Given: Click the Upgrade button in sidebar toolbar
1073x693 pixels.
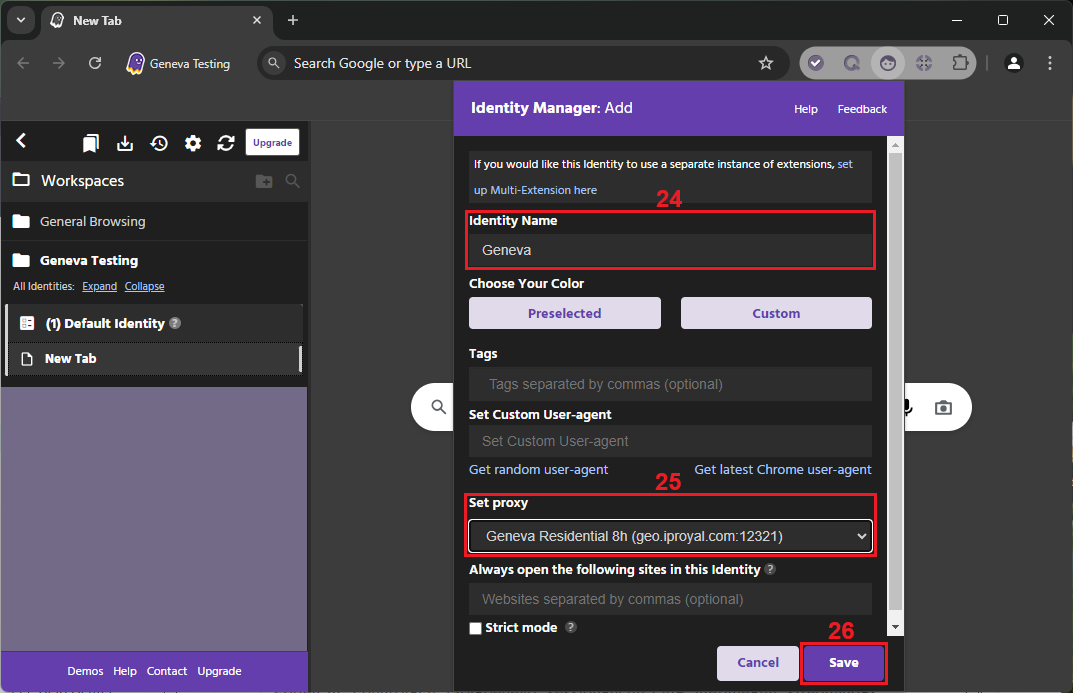Looking at the screenshot, I should coord(272,142).
